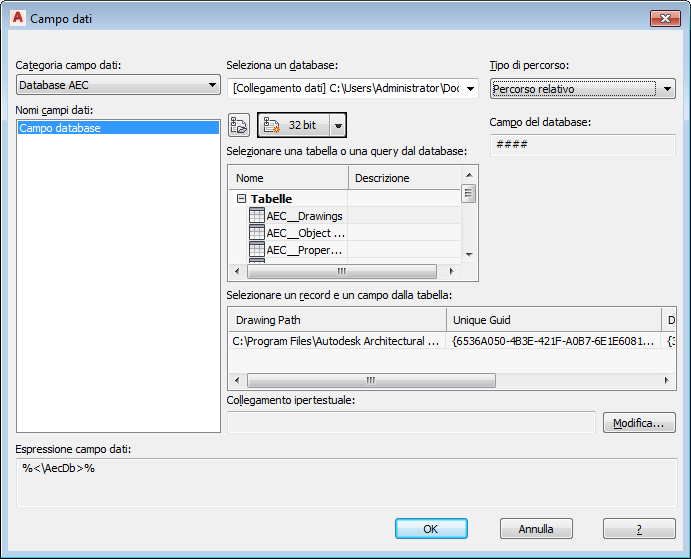Click the database connection icon button
Screen dimensions: 691x559
tap(239, 125)
